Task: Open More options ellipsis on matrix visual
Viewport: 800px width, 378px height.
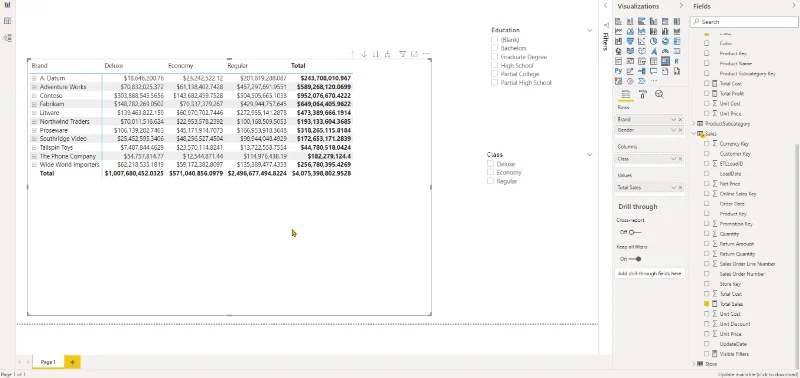Action: [x=426, y=54]
